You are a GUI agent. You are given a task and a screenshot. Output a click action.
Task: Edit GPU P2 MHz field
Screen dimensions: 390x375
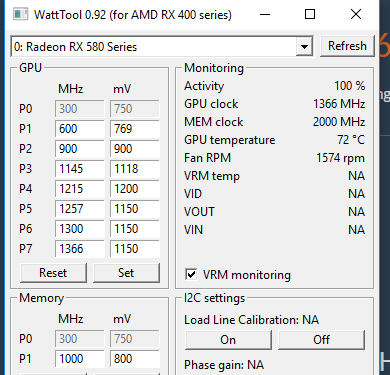coord(80,149)
